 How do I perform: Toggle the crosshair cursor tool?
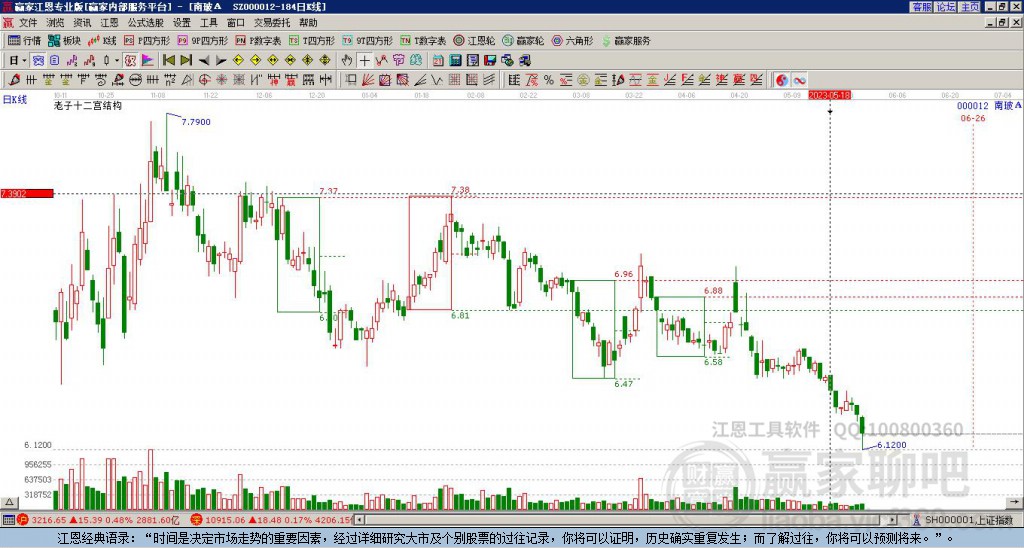tap(364, 60)
